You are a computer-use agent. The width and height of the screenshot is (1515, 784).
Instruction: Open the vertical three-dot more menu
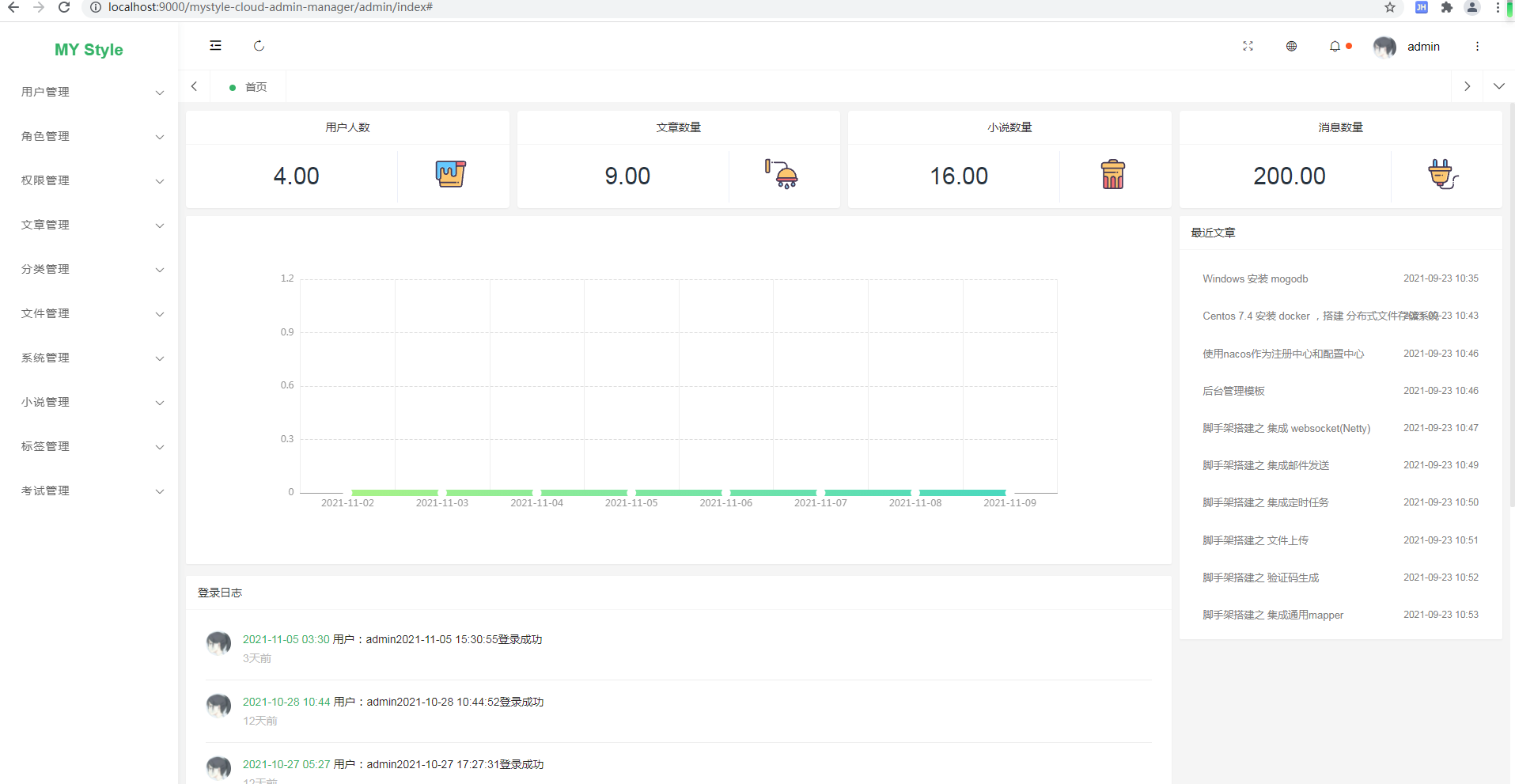coord(1476,47)
